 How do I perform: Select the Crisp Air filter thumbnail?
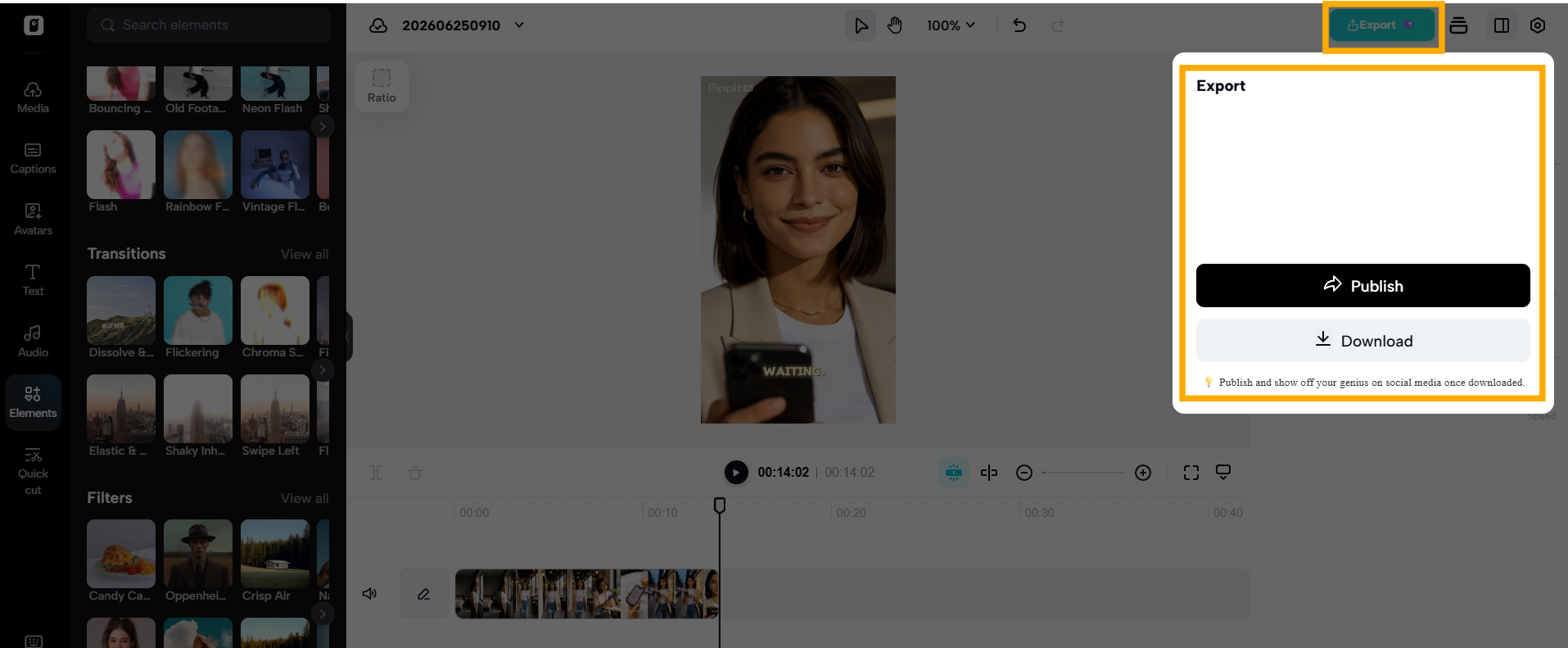point(275,554)
